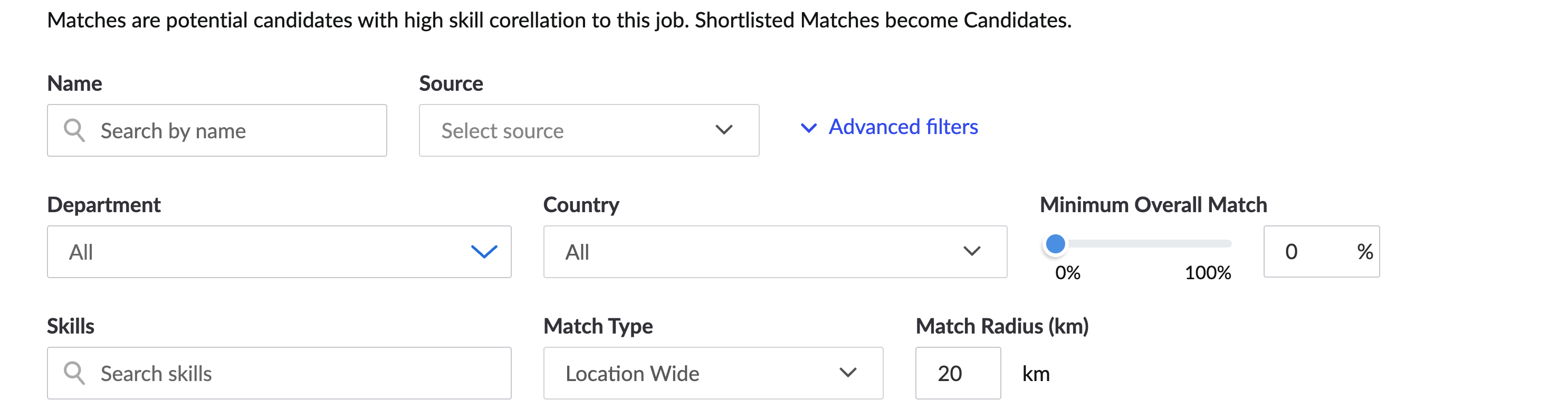Click the magnifier icon in Name search
The image size is (1568, 418).
[x=74, y=130]
